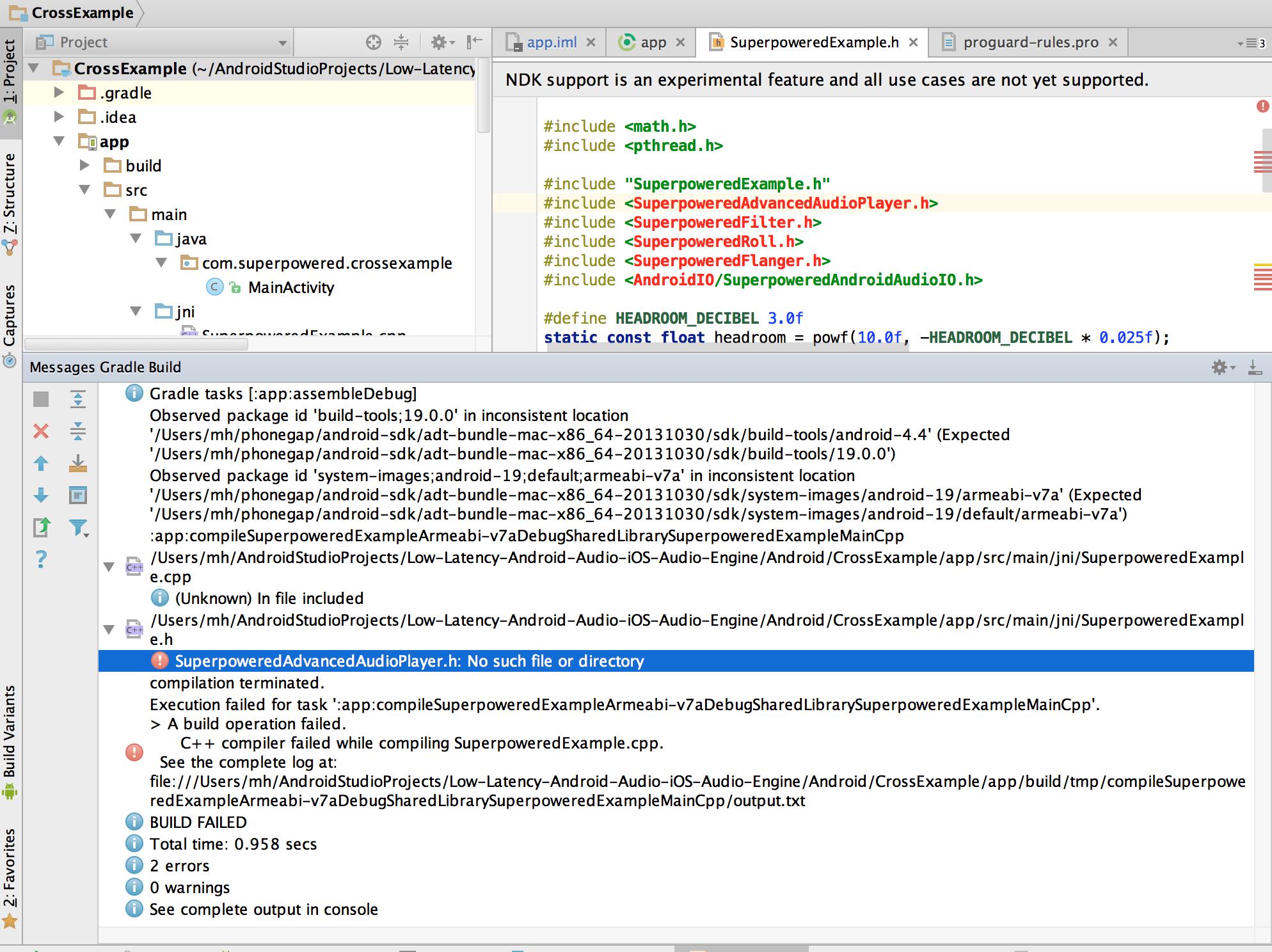Close the app.iml tab
Viewport: 1272px width, 952px height.
point(591,42)
